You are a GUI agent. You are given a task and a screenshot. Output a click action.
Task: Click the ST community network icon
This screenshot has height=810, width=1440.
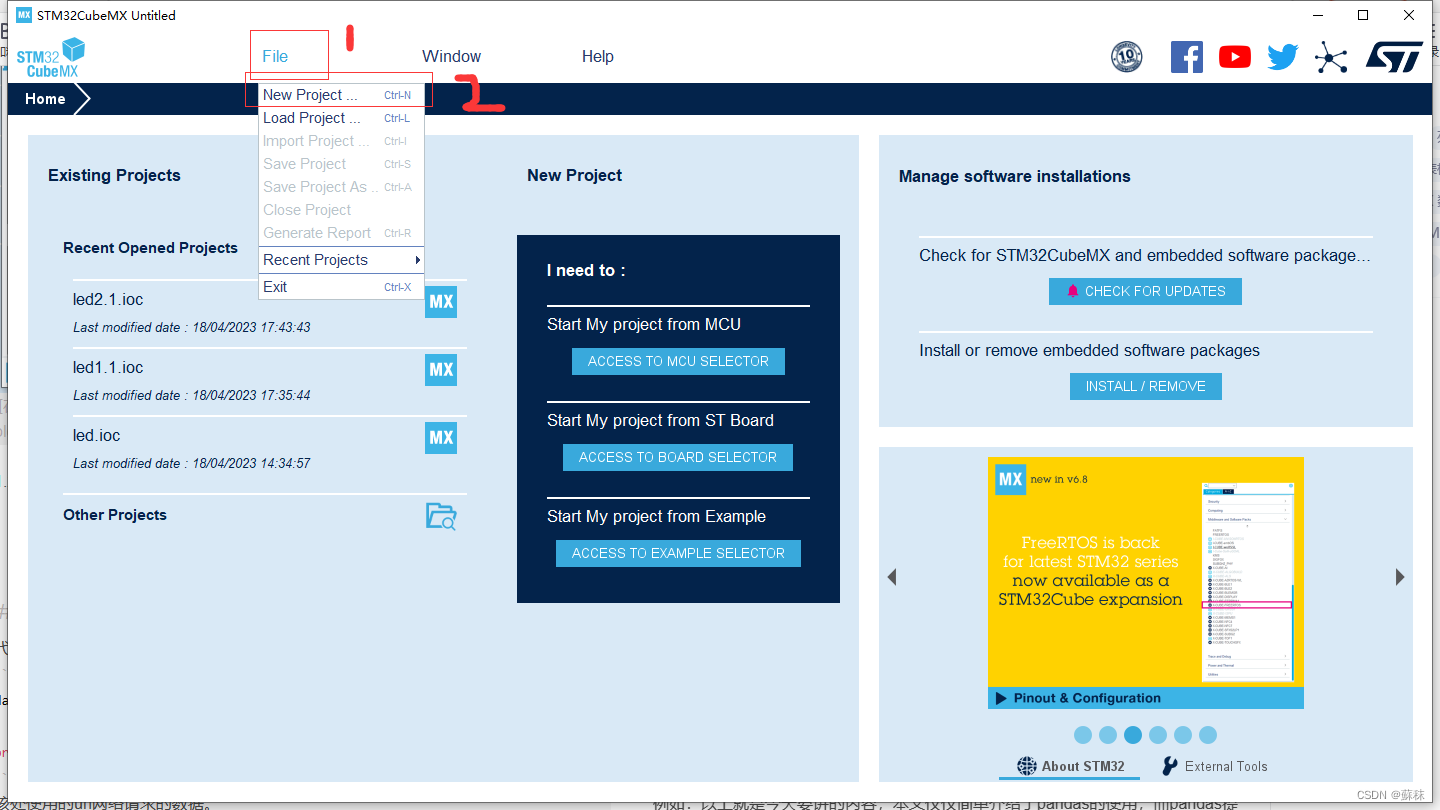point(1331,57)
